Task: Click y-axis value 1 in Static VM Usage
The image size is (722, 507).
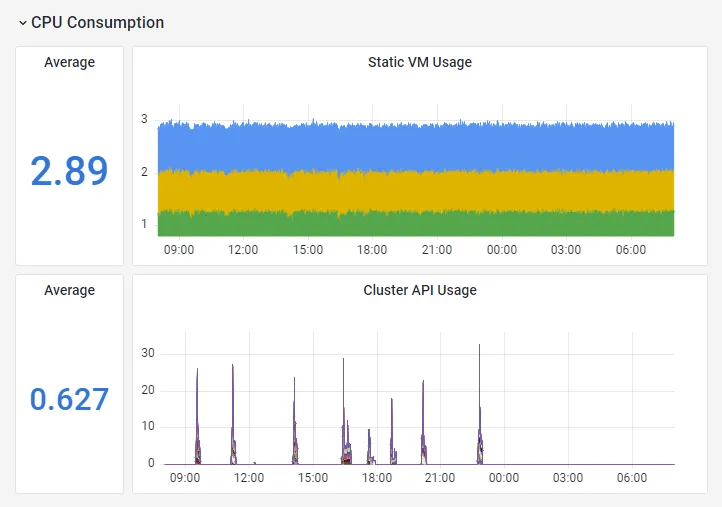Action: pos(144,224)
